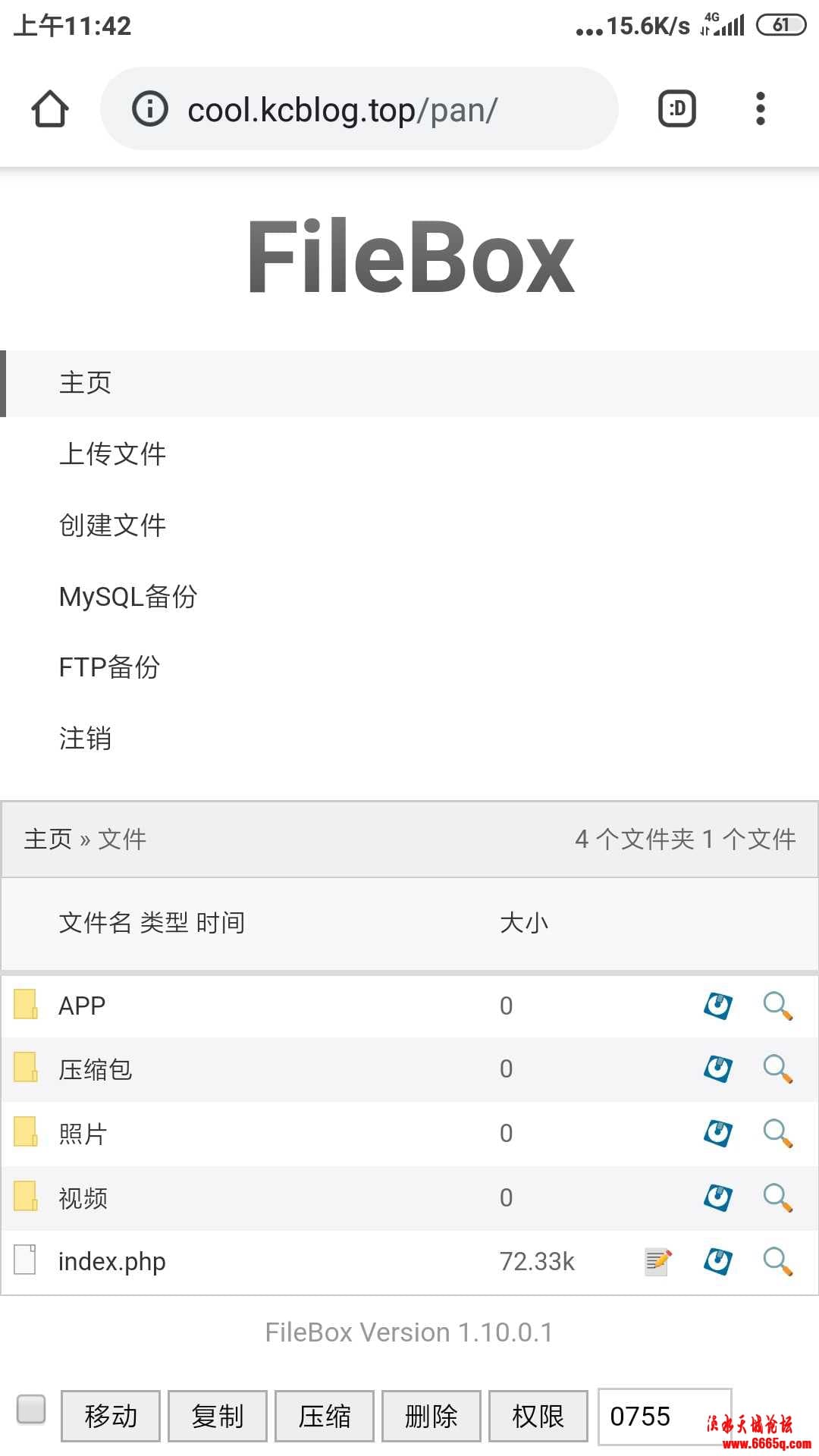The height and width of the screenshot is (1456, 819).
Task: Open the browser tab switcher icon
Action: point(676,108)
